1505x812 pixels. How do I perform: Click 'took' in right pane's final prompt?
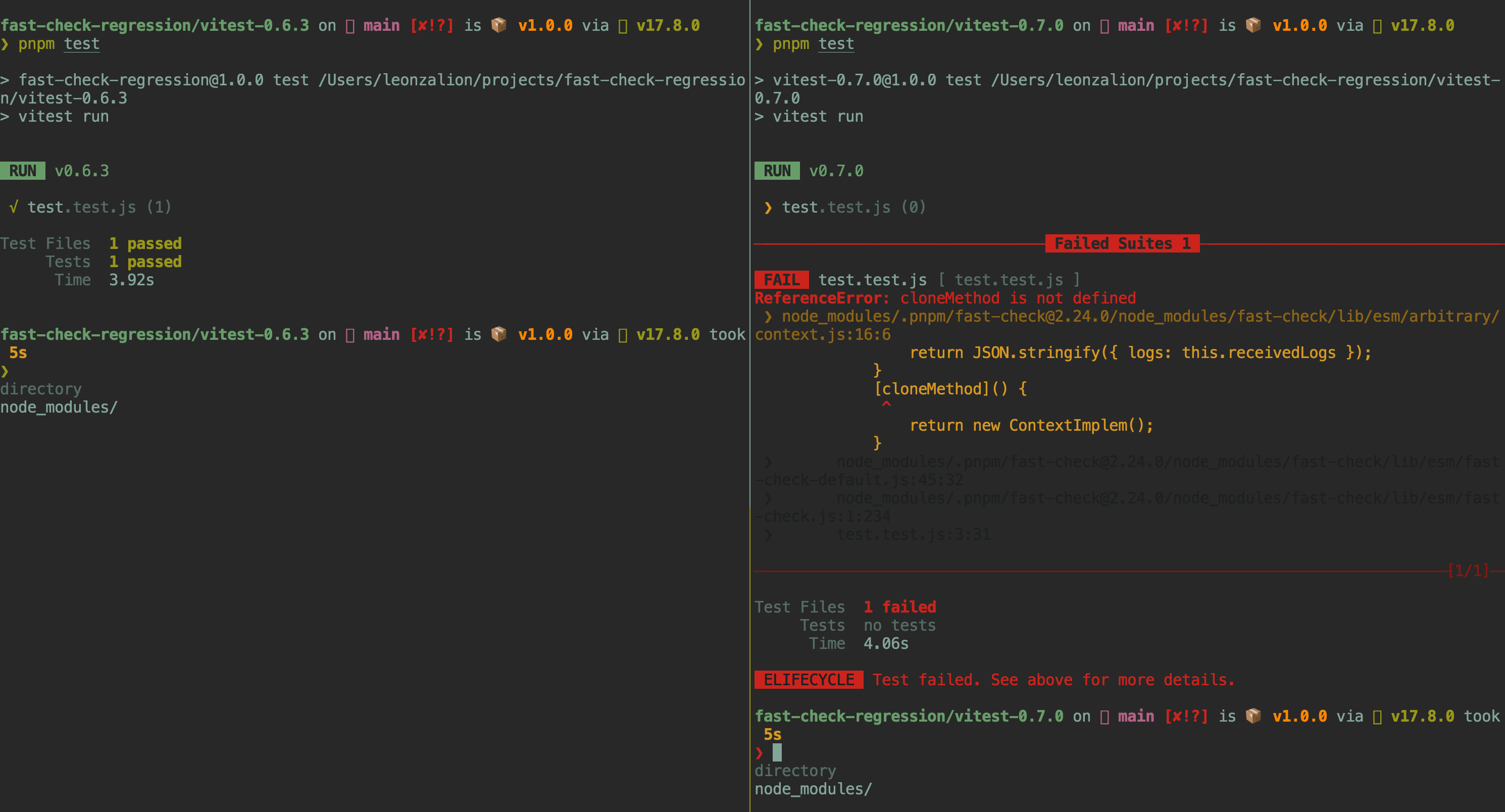point(1482,716)
